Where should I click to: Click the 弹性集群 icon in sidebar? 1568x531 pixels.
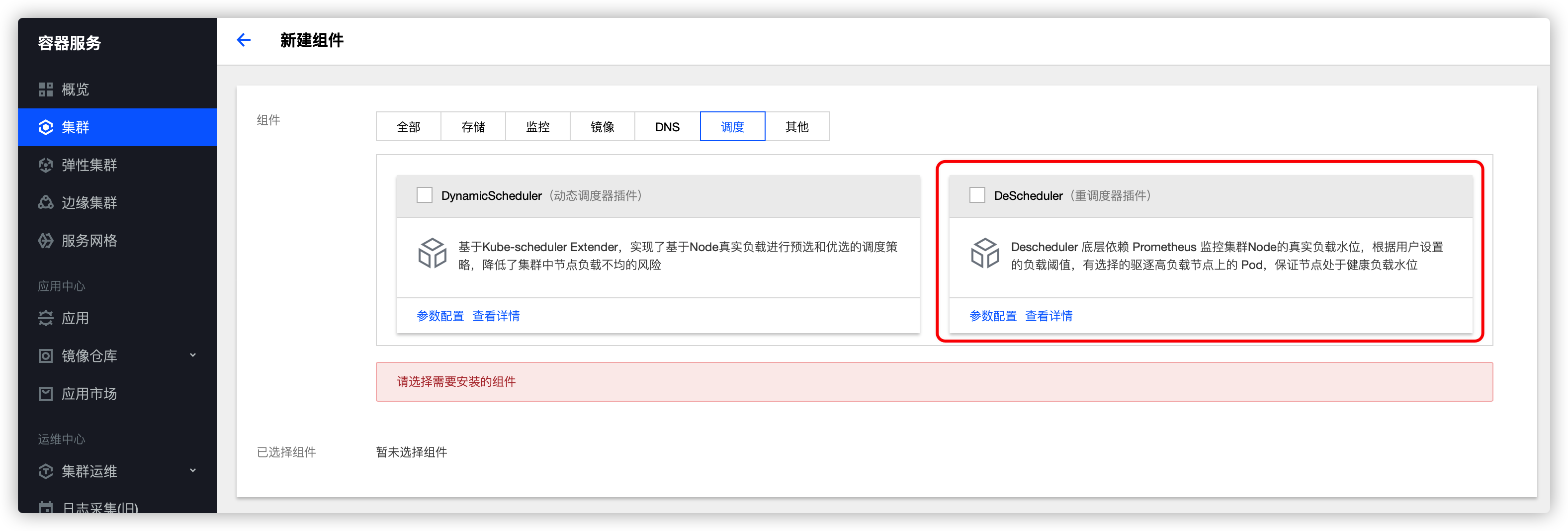coord(46,165)
